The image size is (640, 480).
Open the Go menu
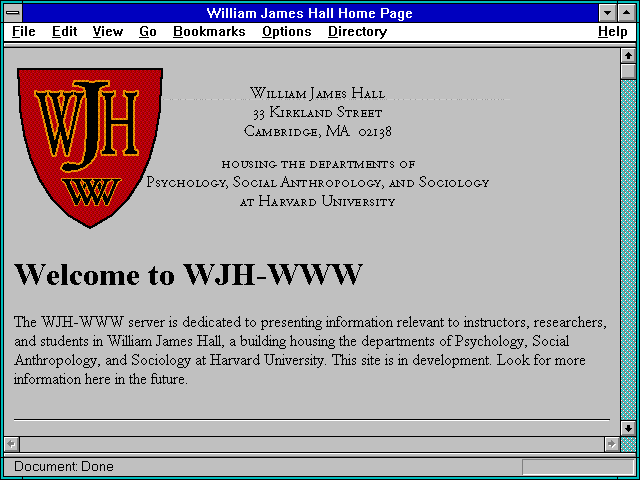148,32
